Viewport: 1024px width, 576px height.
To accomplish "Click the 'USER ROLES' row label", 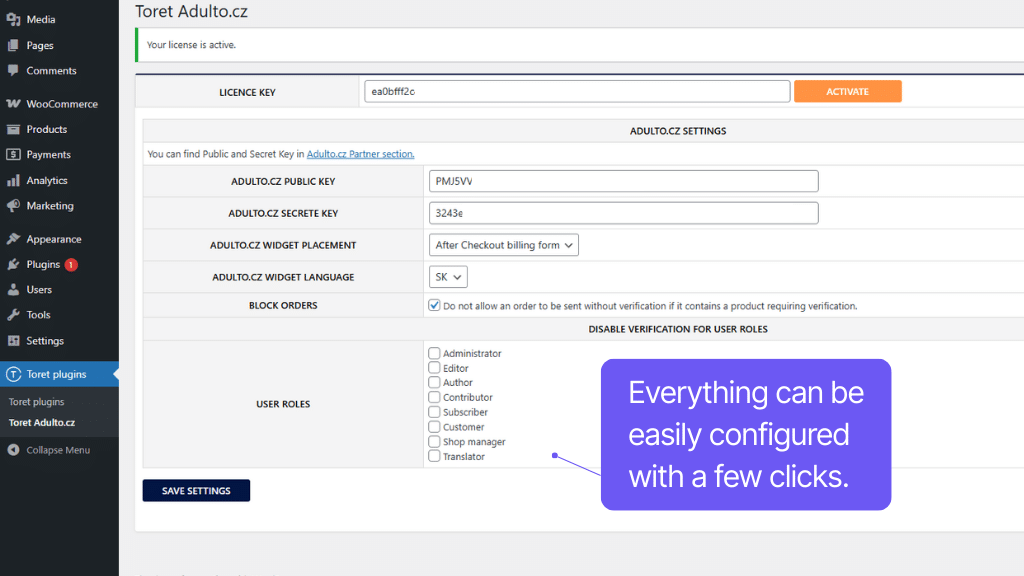I will point(283,404).
